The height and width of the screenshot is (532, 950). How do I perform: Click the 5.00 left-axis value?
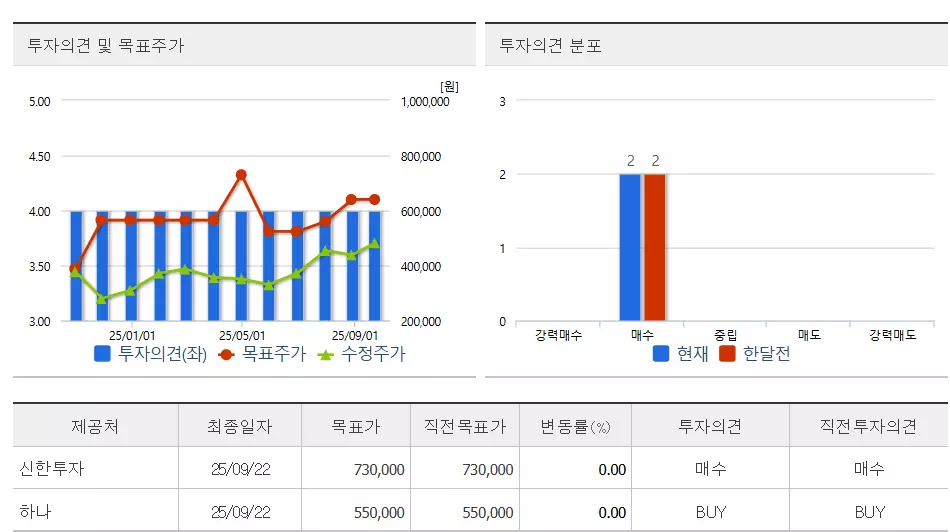click(40, 101)
